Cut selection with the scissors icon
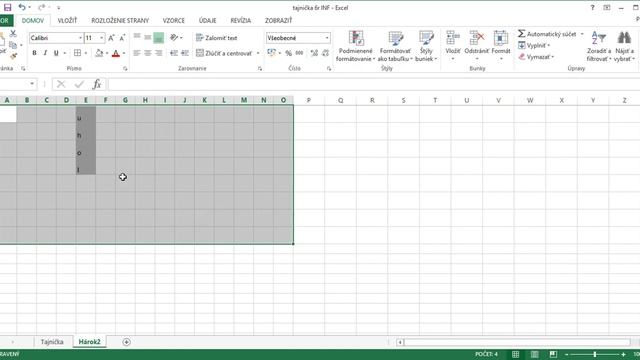Image resolution: width=640 pixels, height=360 pixels. pos(13,34)
